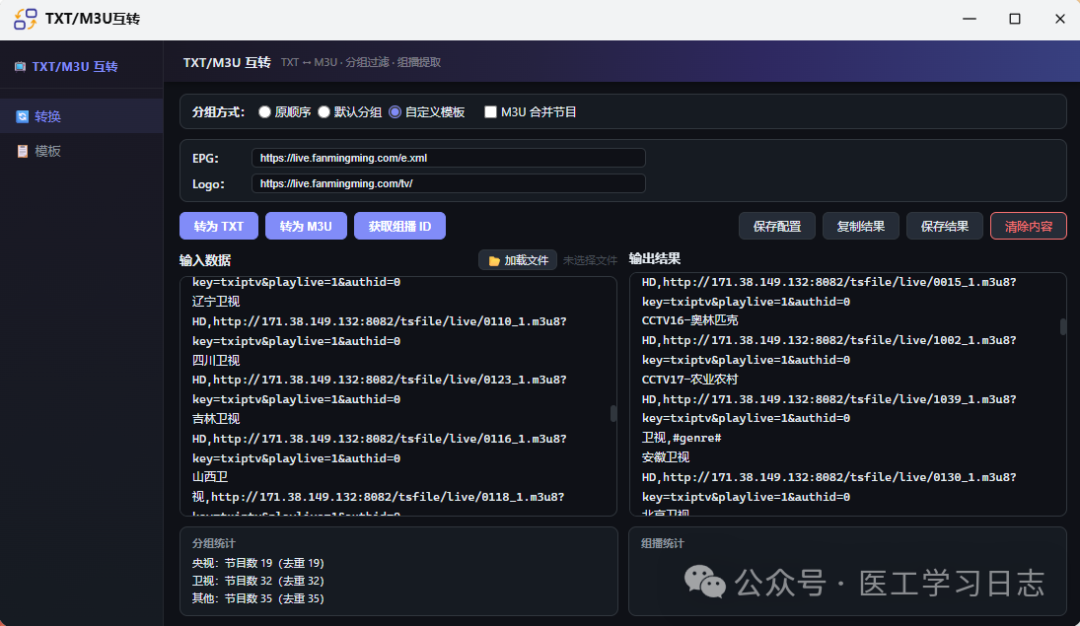Click inside the EPG URL input field
Viewport: 1080px width, 626px height.
(x=448, y=157)
